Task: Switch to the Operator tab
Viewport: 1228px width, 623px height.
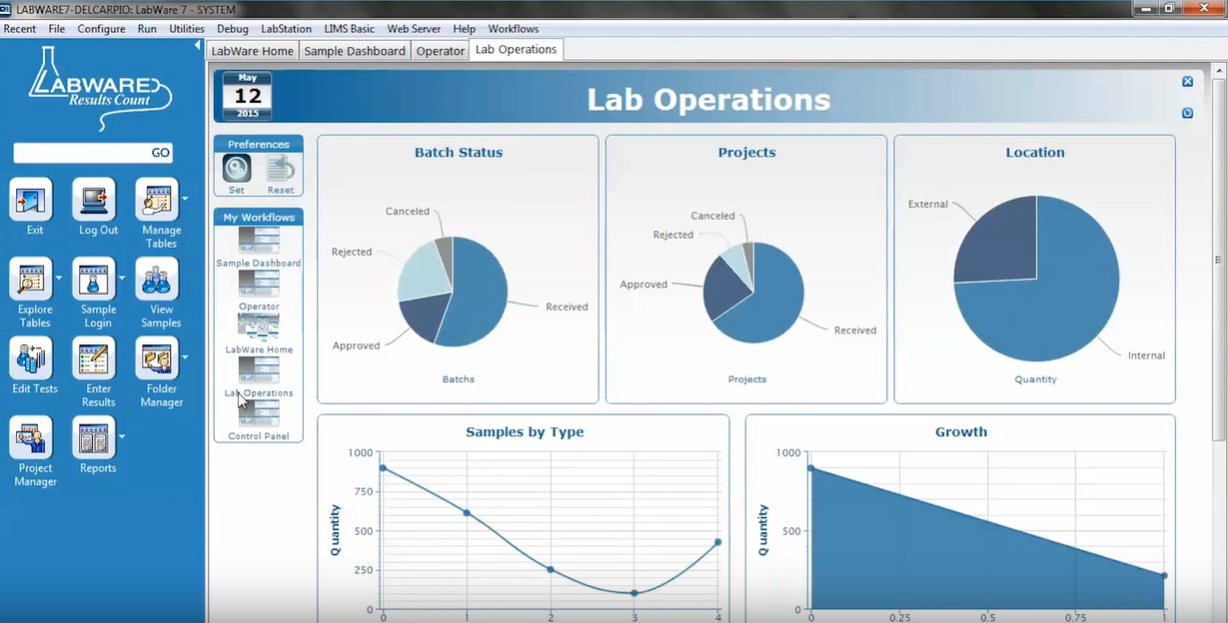Action: pyautogui.click(x=441, y=51)
